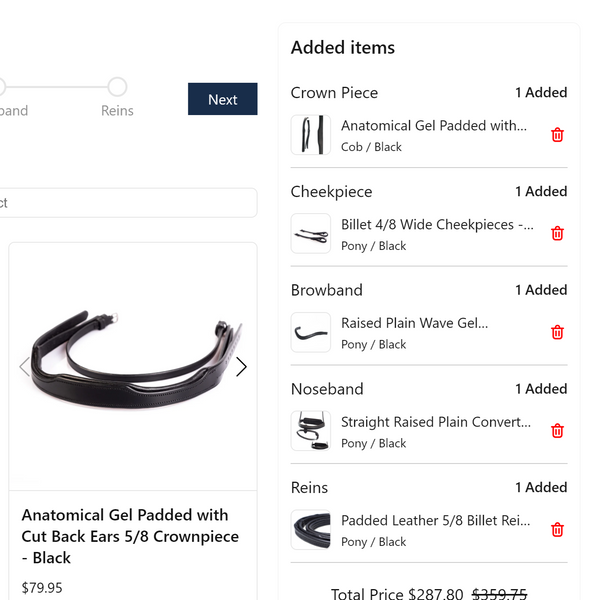The width and height of the screenshot is (600, 600).
Task: Click the Reins step label
Action: coord(117,111)
